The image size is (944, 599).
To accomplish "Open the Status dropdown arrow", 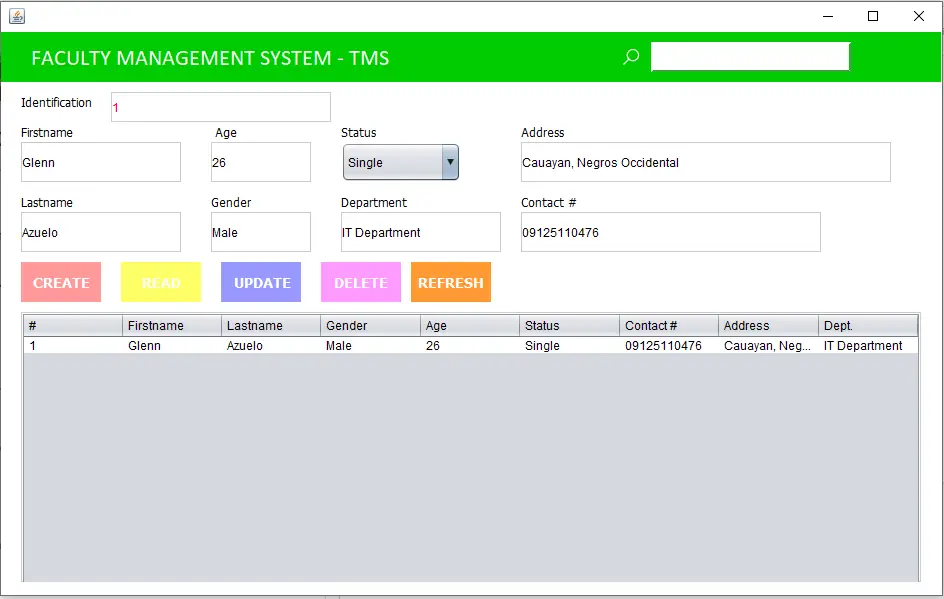I will (x=450, y=162).
